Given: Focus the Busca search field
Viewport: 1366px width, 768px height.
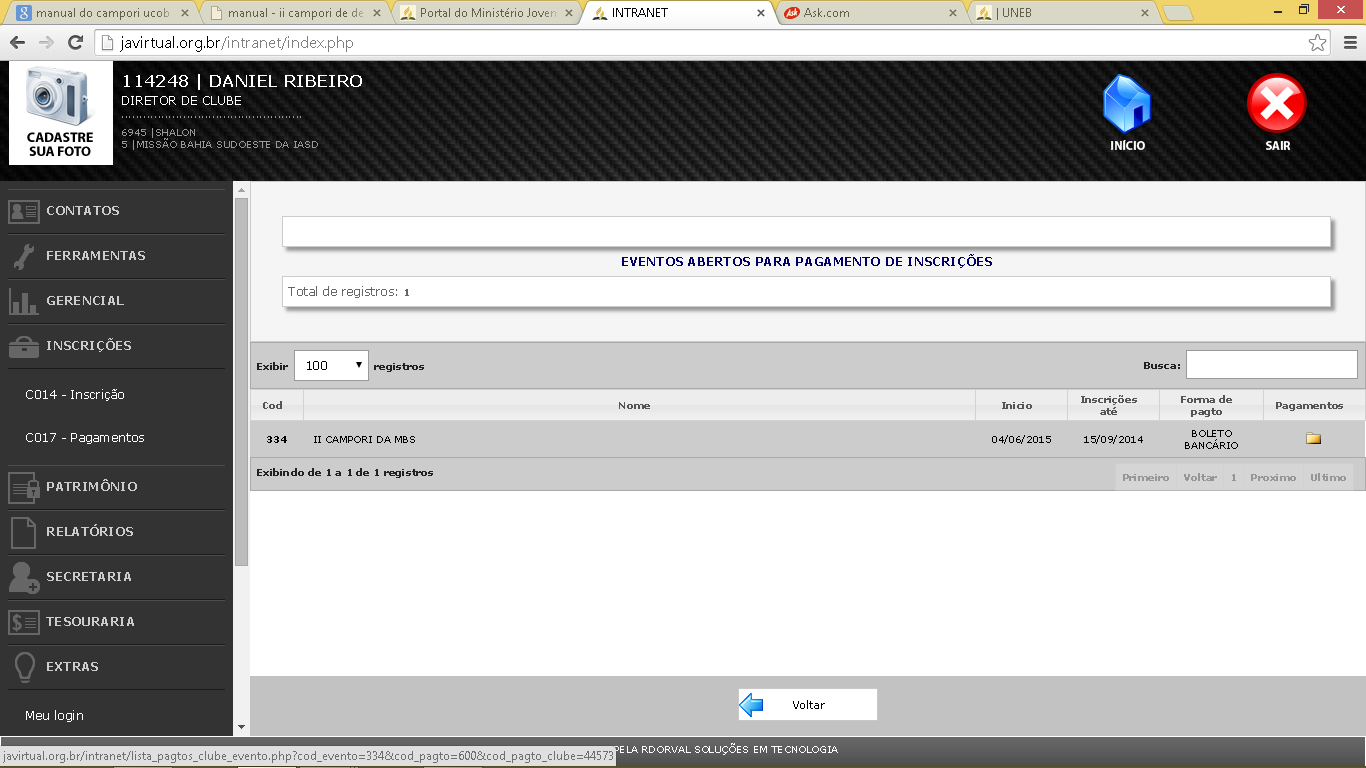Looking at the screenshot, I should click(x=1271, y=365).
